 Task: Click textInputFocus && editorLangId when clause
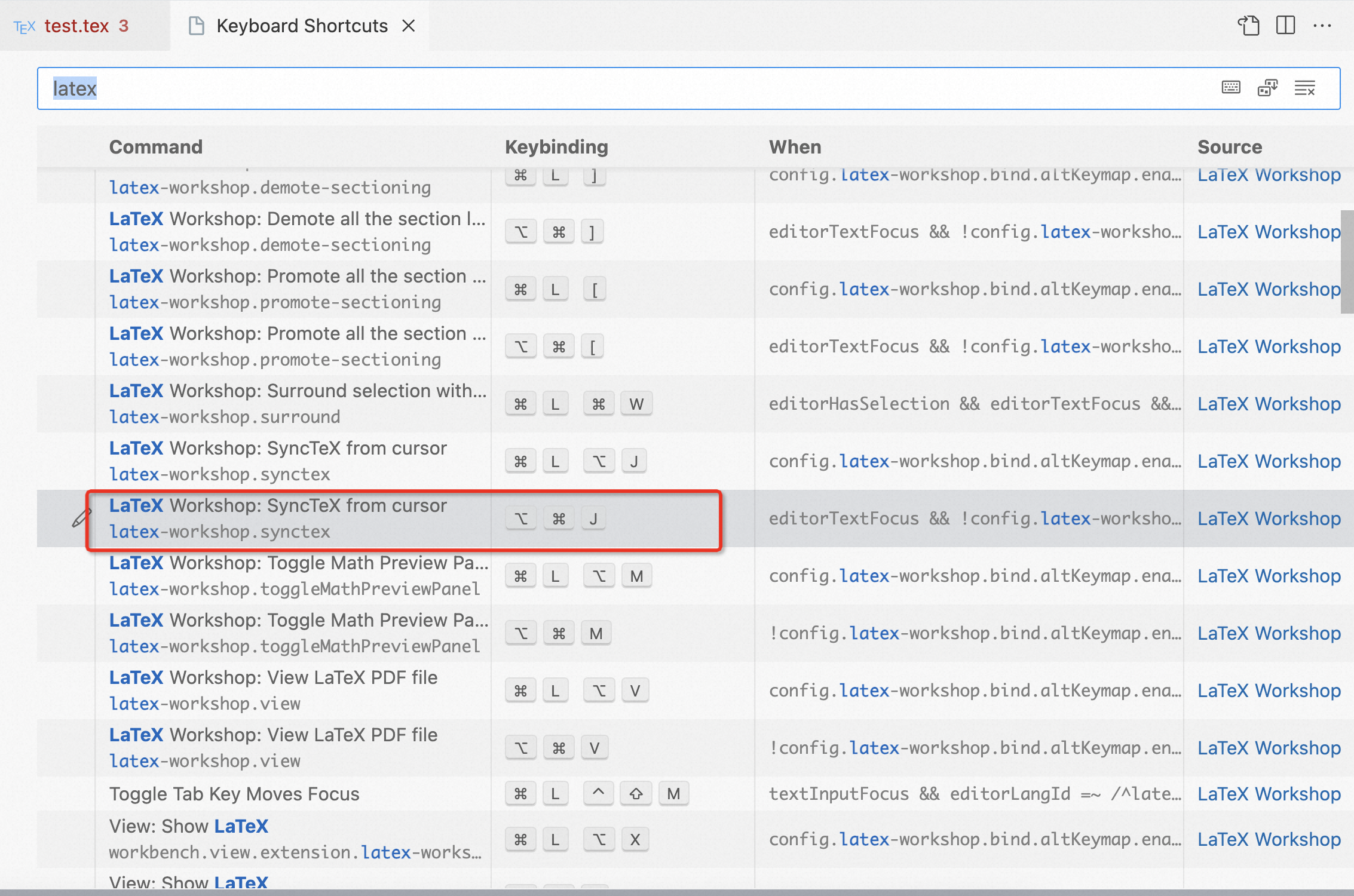point(975,793)
